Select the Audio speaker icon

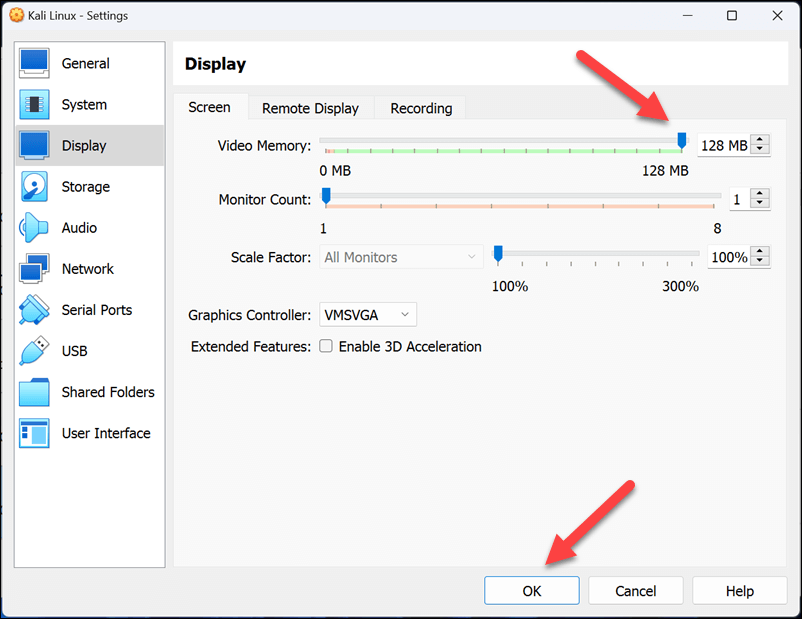34,228
